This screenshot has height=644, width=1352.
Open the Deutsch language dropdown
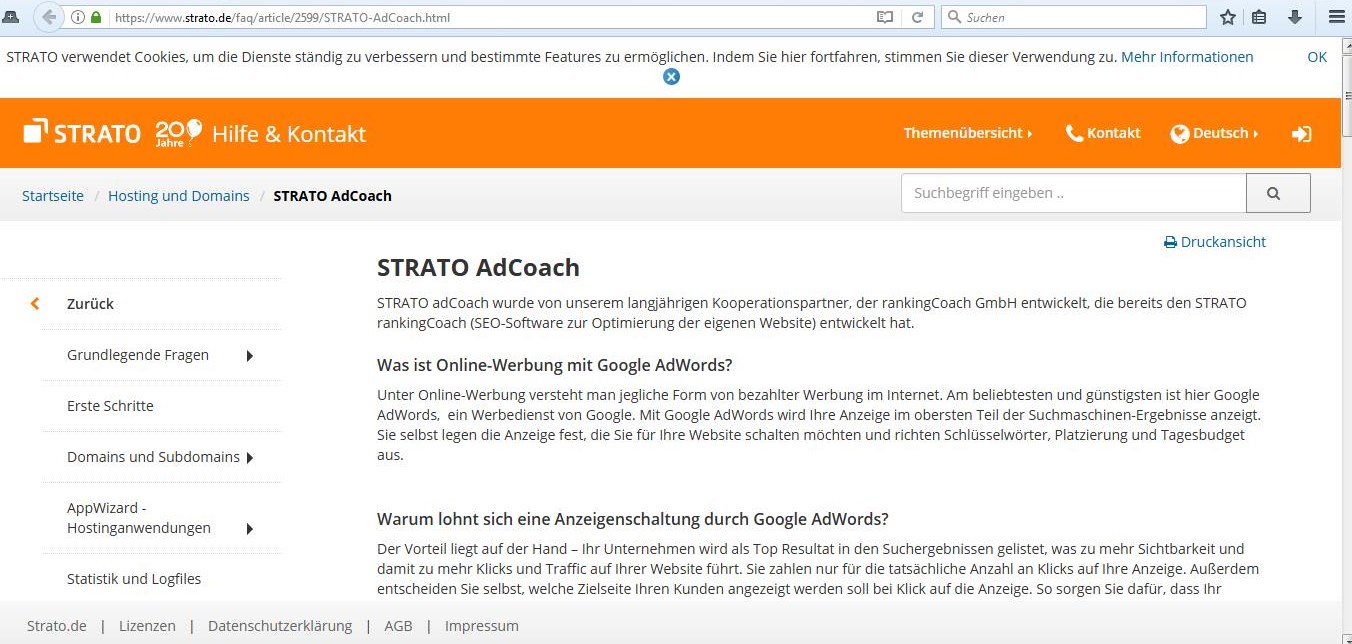(1214, 133)
